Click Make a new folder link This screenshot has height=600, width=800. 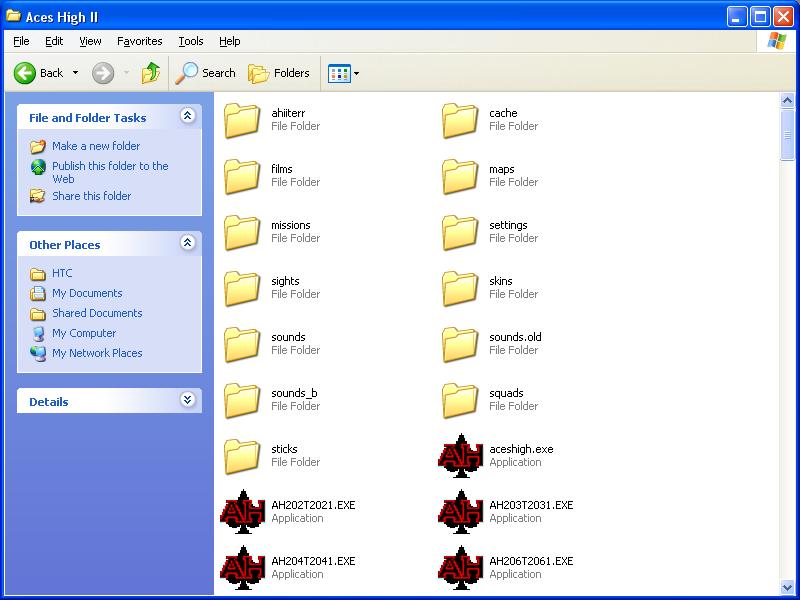point(96,146)
